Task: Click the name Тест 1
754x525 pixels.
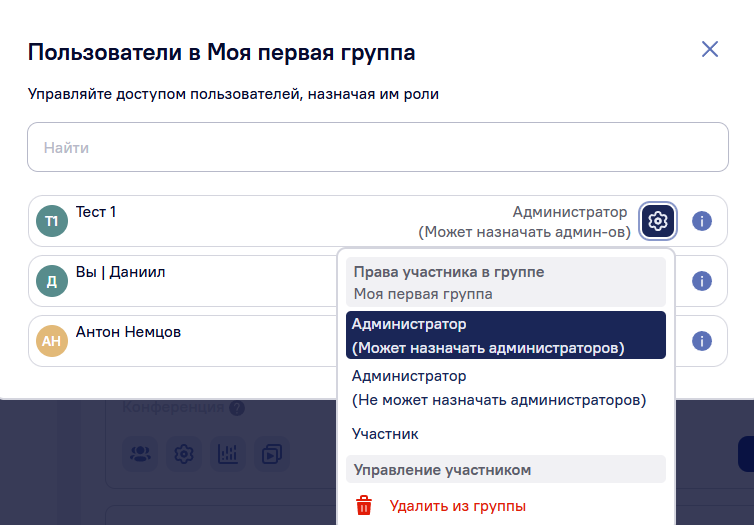Action: [96, 212]
